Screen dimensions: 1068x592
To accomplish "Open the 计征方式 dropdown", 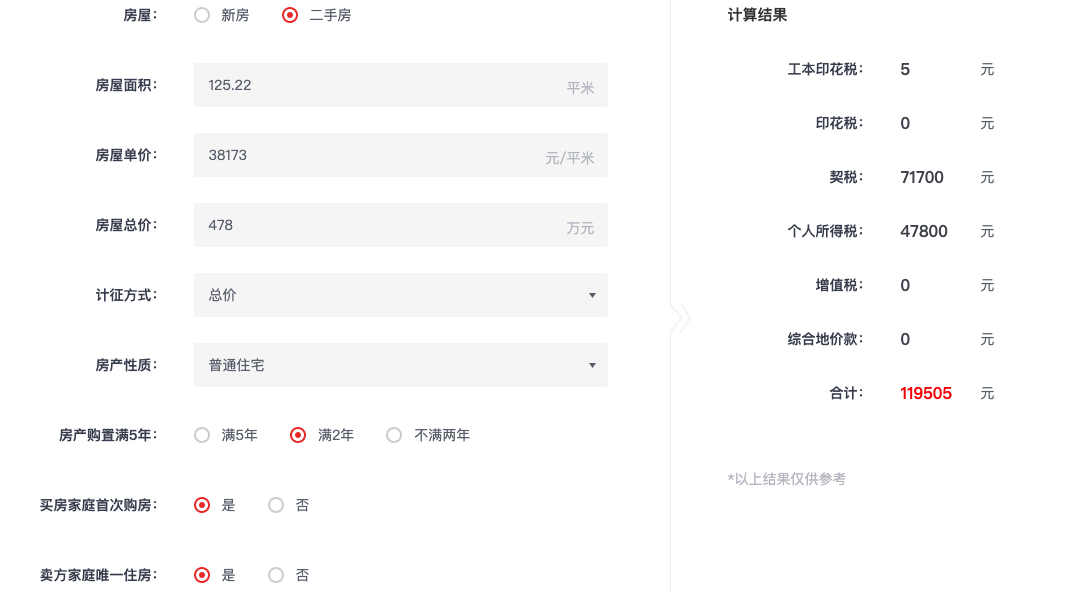I will 400,295.
